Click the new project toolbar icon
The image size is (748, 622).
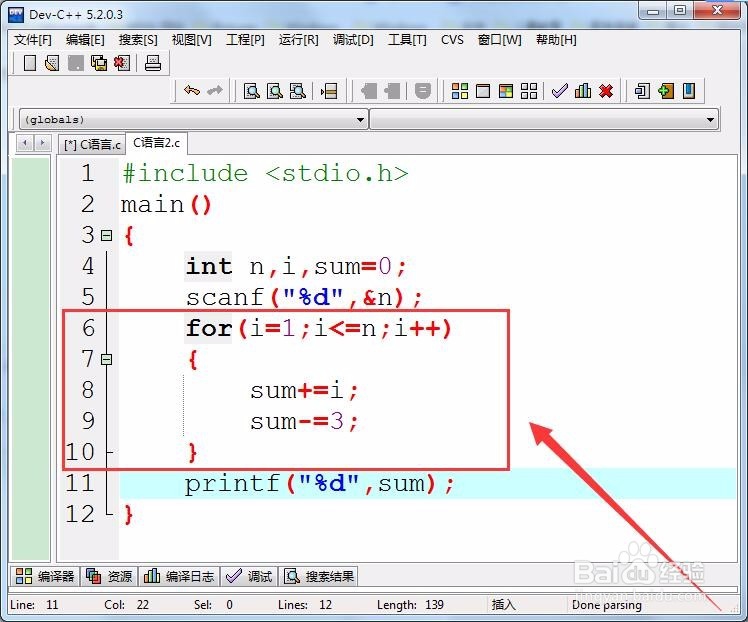tap(642, 91)
